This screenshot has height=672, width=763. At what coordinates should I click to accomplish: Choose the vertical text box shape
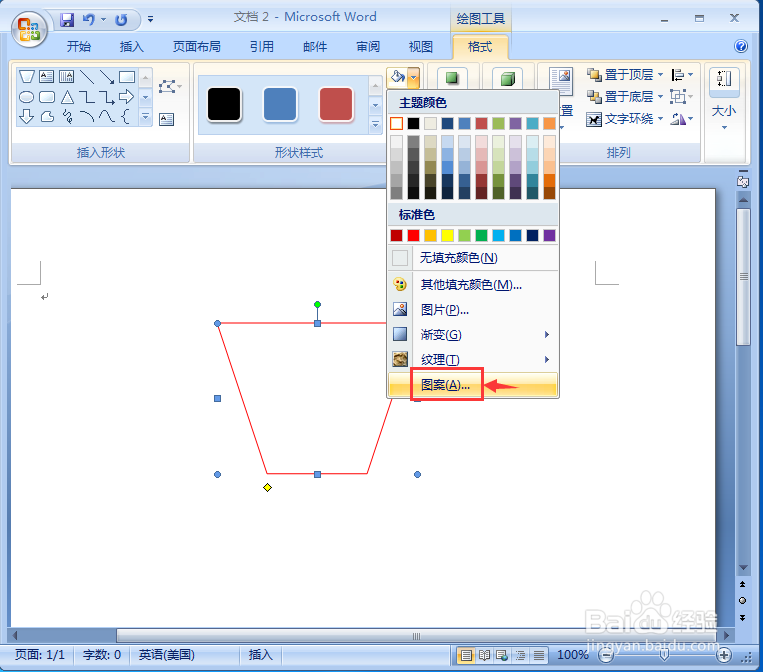[x=67, y=76]
